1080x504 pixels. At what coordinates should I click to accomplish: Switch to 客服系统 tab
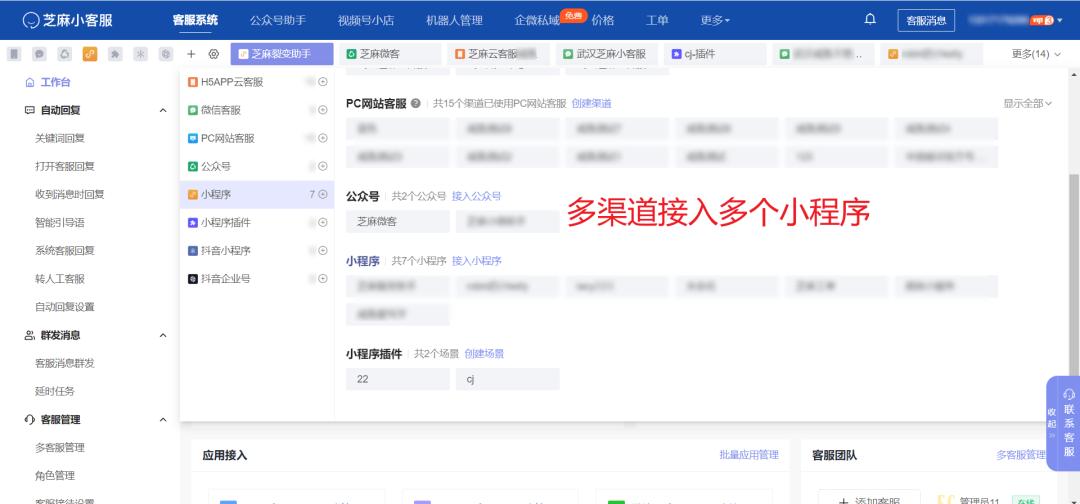pyautogui.click(x=195, y=20)
